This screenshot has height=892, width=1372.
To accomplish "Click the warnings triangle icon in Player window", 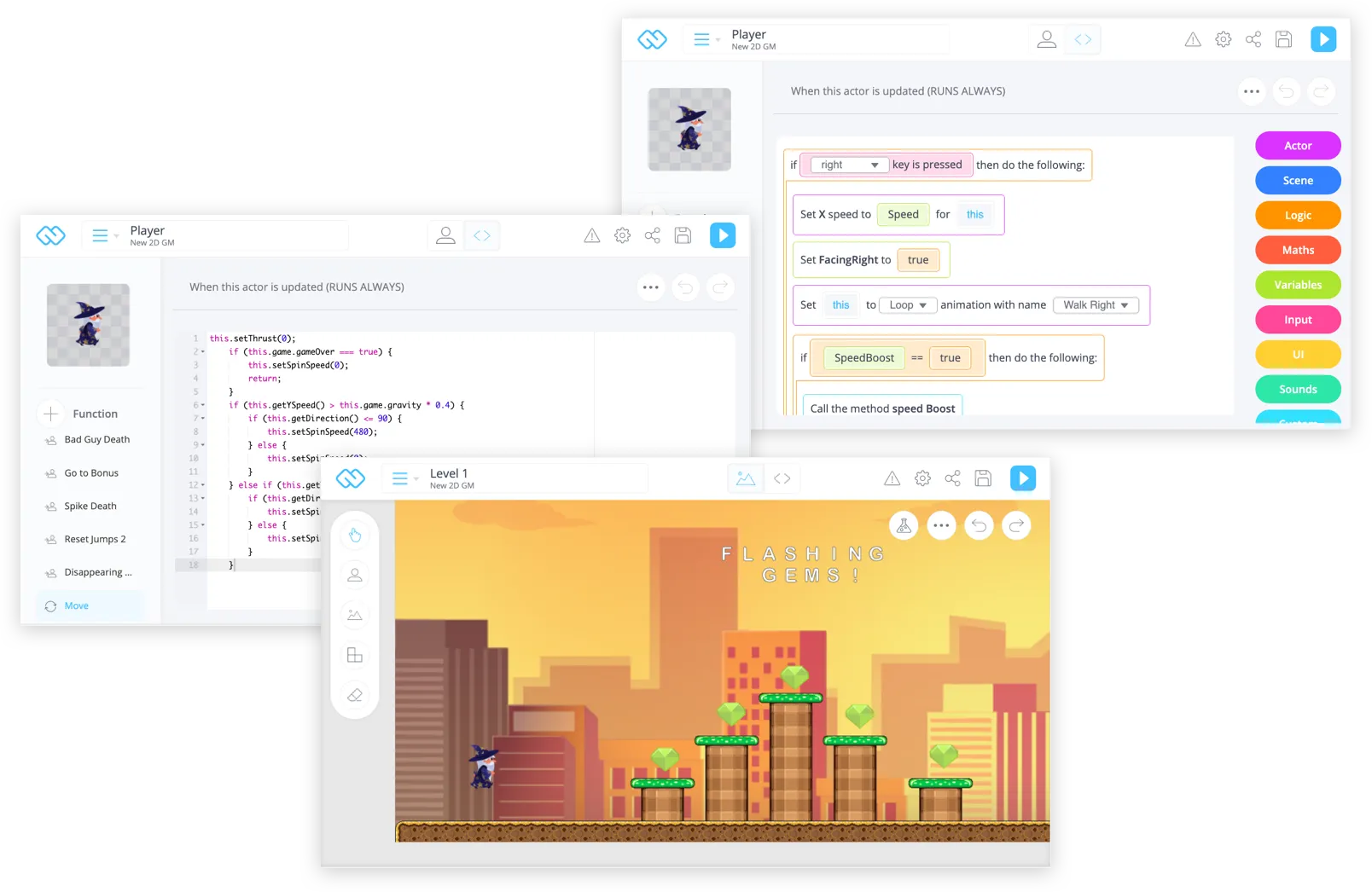I will pyautogui.click(x=1193, y=39).
